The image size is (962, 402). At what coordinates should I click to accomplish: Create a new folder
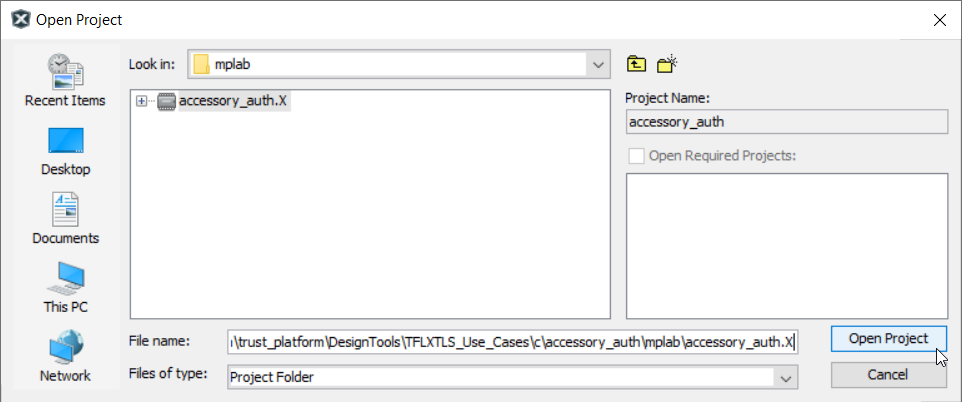pos(666,64)
